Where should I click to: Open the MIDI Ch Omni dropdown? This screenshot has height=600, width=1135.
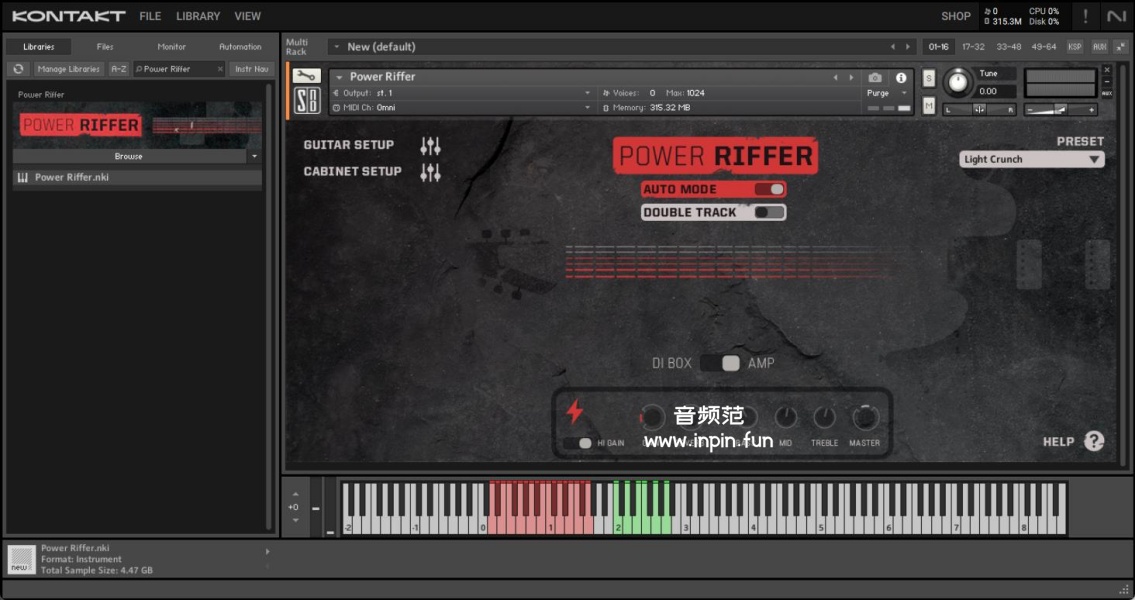click(461, 108)
